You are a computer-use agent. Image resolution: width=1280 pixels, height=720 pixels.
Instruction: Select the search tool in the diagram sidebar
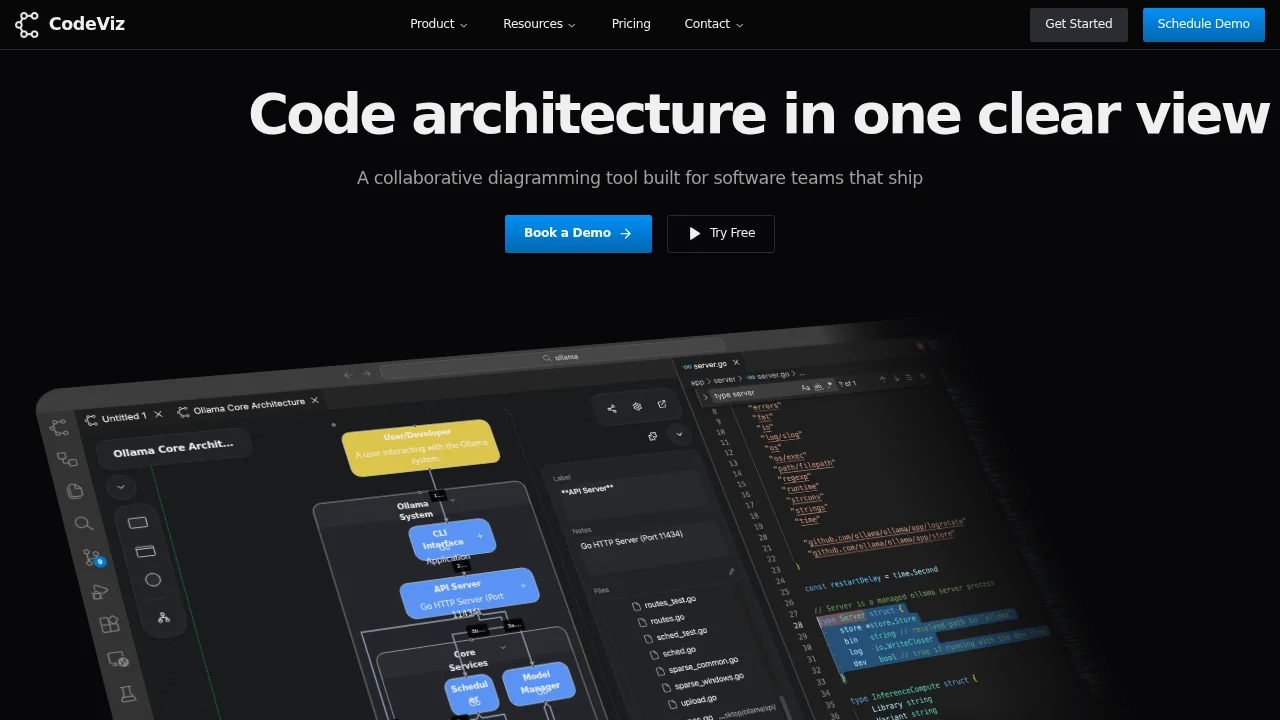[x=84, y=524]
